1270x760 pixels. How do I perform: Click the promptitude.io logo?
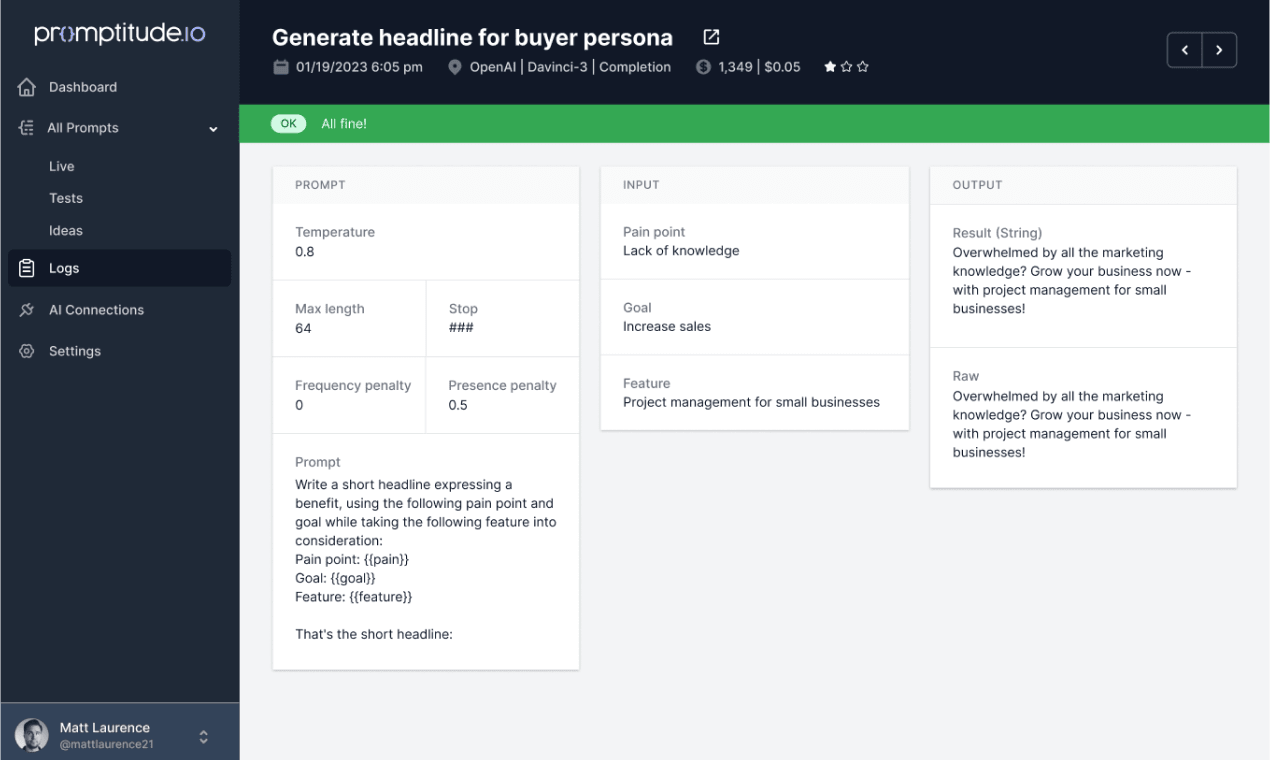(x=120, y=34)
